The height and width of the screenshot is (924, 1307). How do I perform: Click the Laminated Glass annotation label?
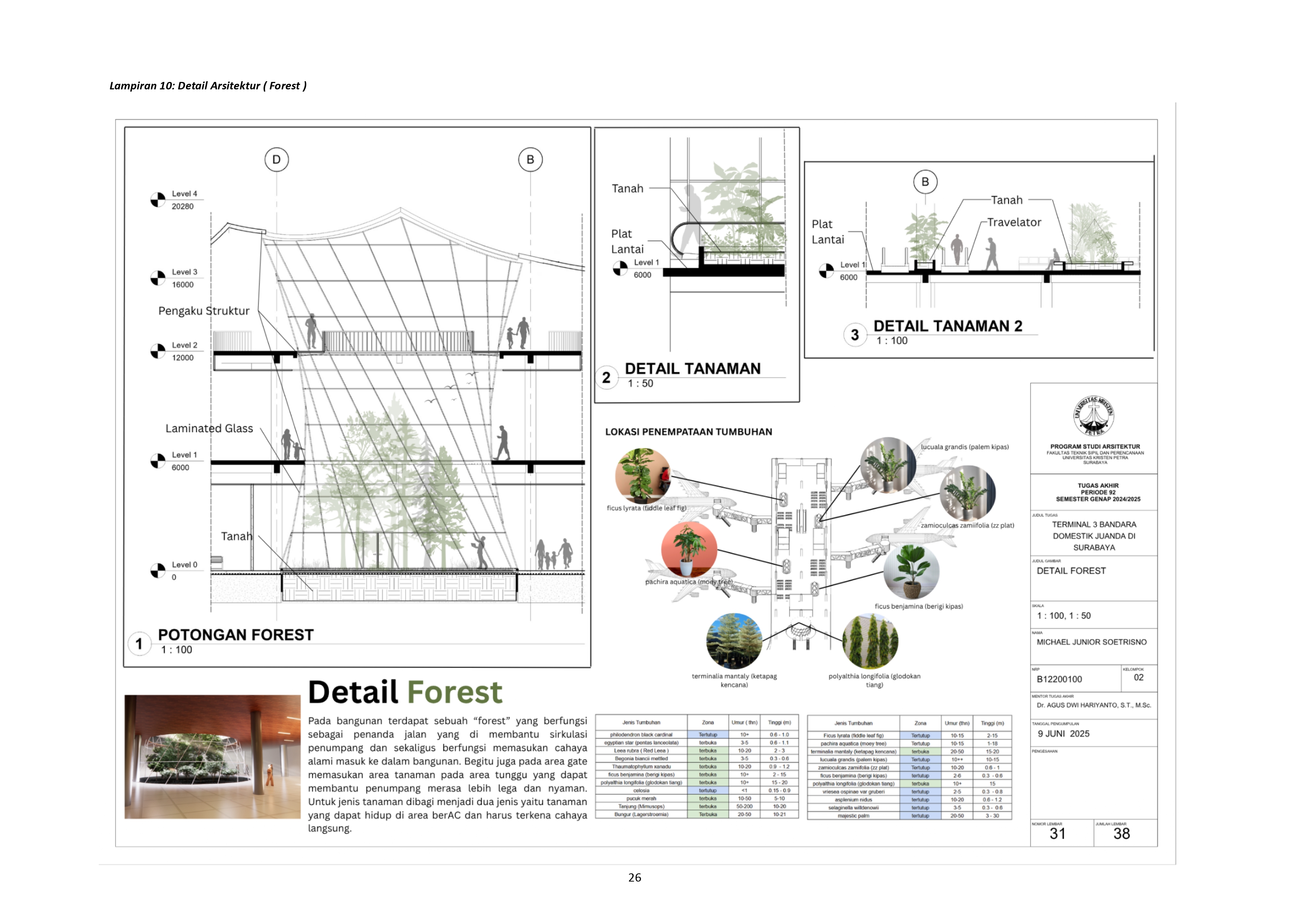(x=209, y=428)
